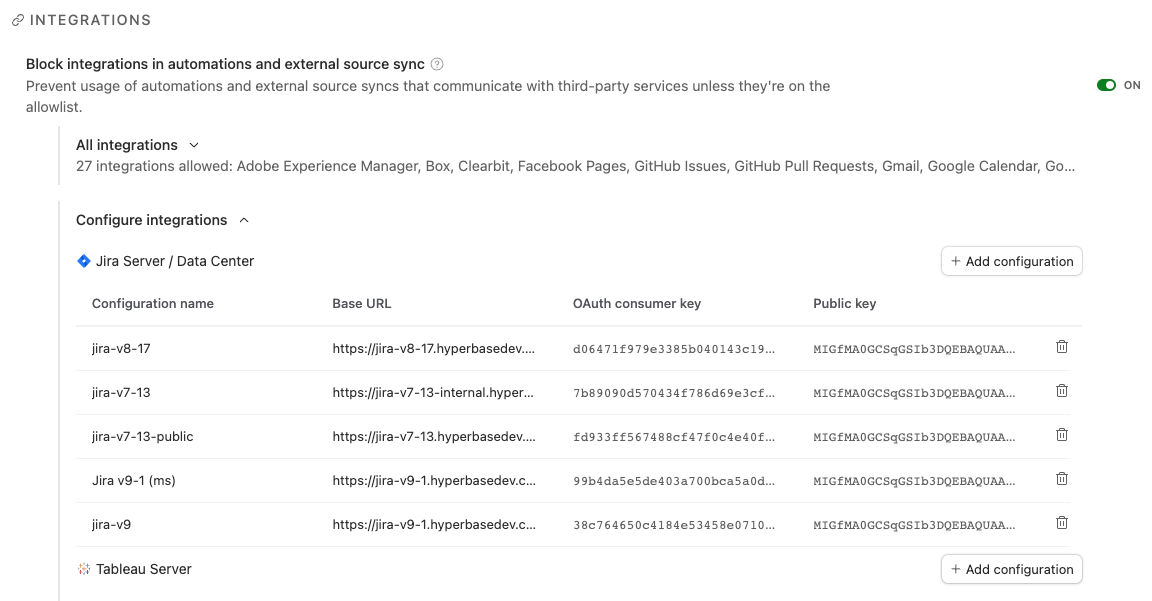Open help icon next to Block integrations
This screenshot has width=1152, height=601.
coord(437,64)
